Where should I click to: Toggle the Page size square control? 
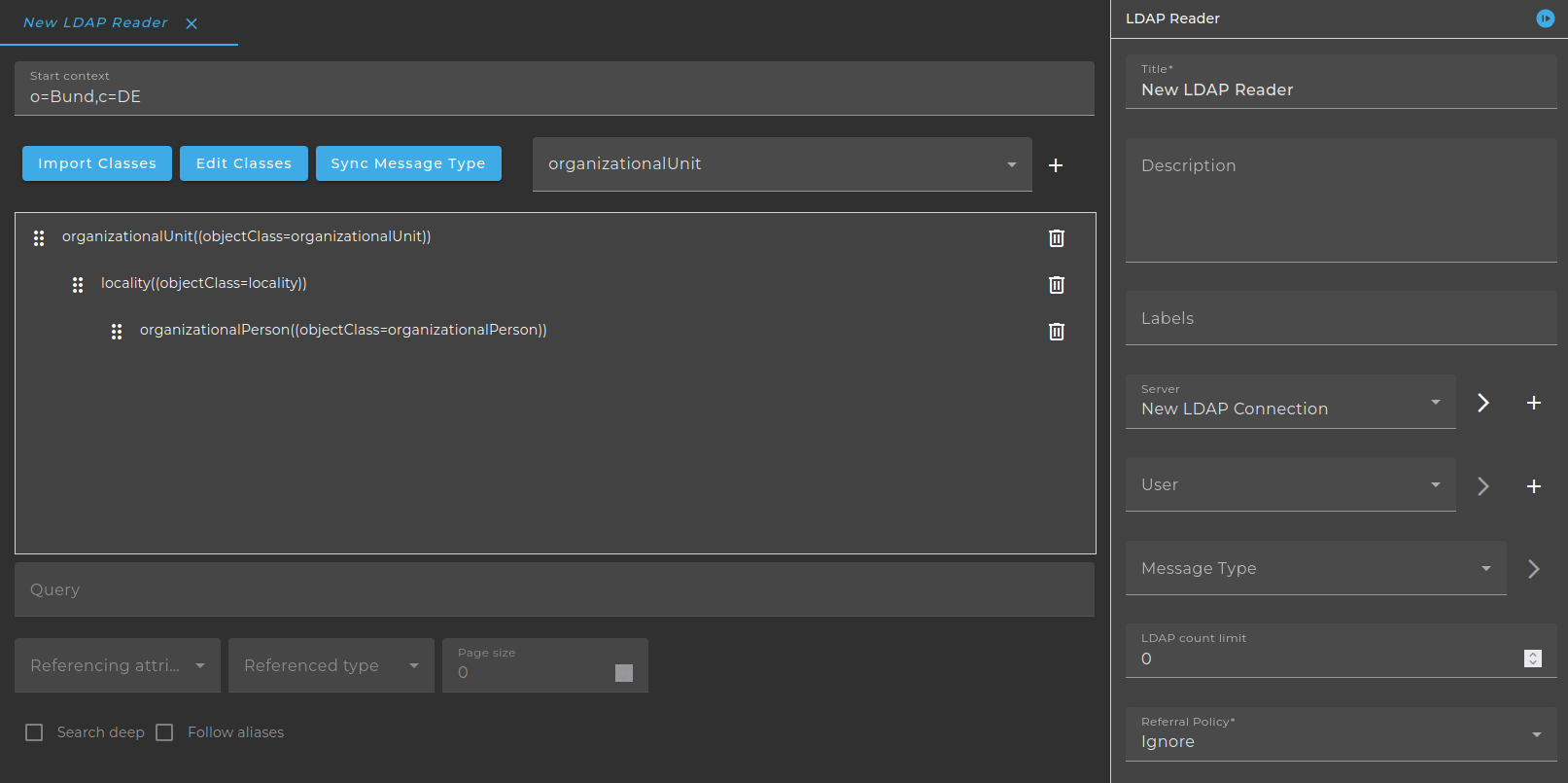pyautogui.click(x=624, y=673)
